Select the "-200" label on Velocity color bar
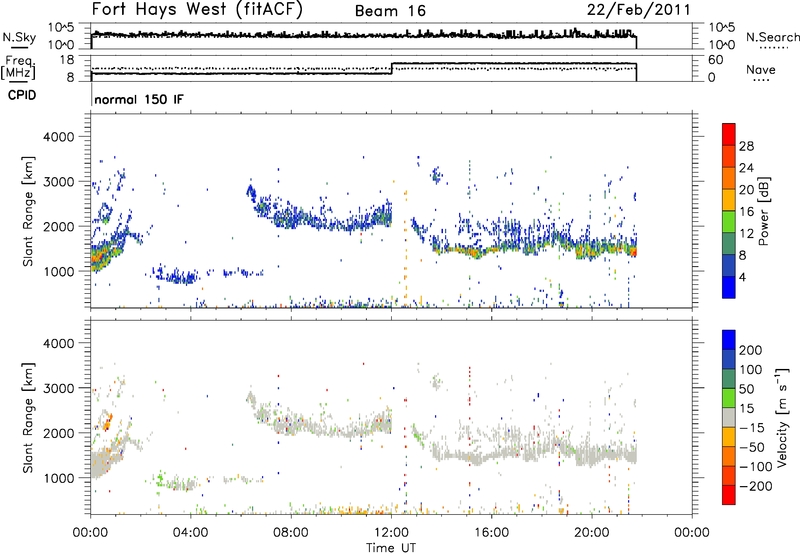 pyautogui.click(x=756, y=486)
